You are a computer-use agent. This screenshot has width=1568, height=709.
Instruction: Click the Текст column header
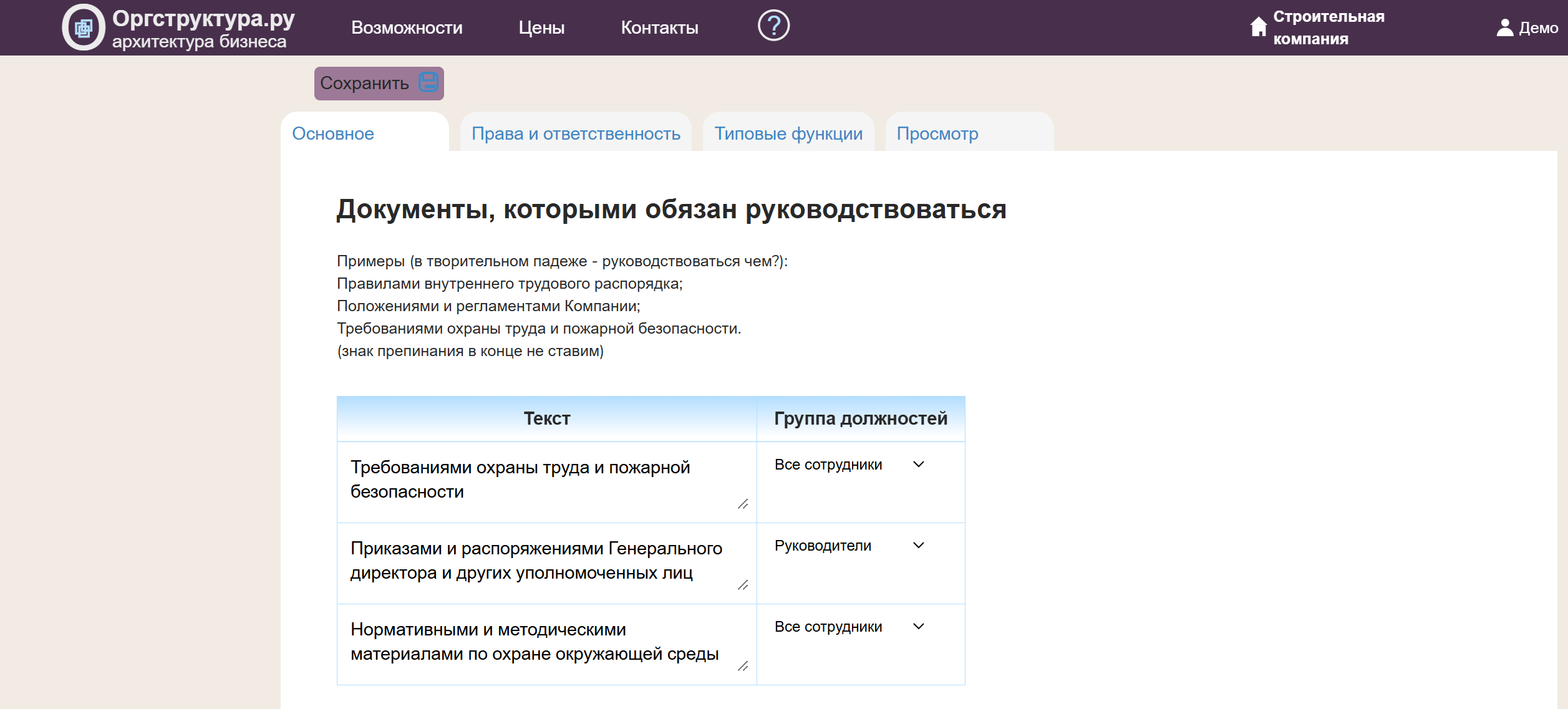(547, 418)
